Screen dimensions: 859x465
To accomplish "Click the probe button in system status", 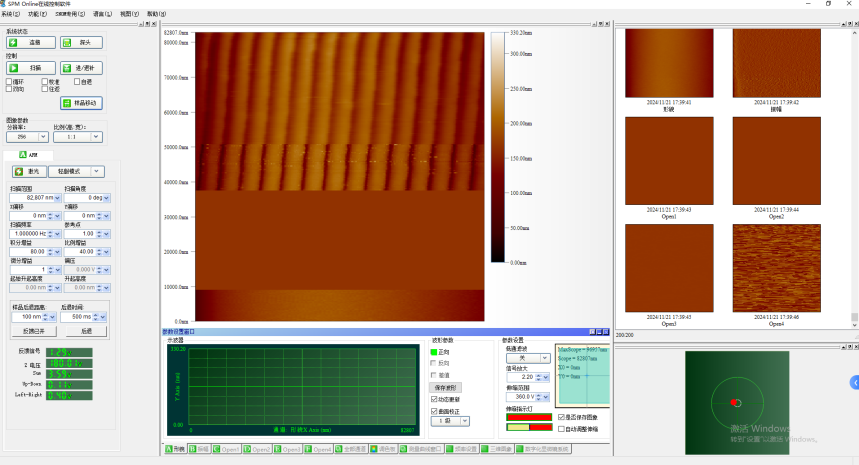I will [x=81, y=42].
